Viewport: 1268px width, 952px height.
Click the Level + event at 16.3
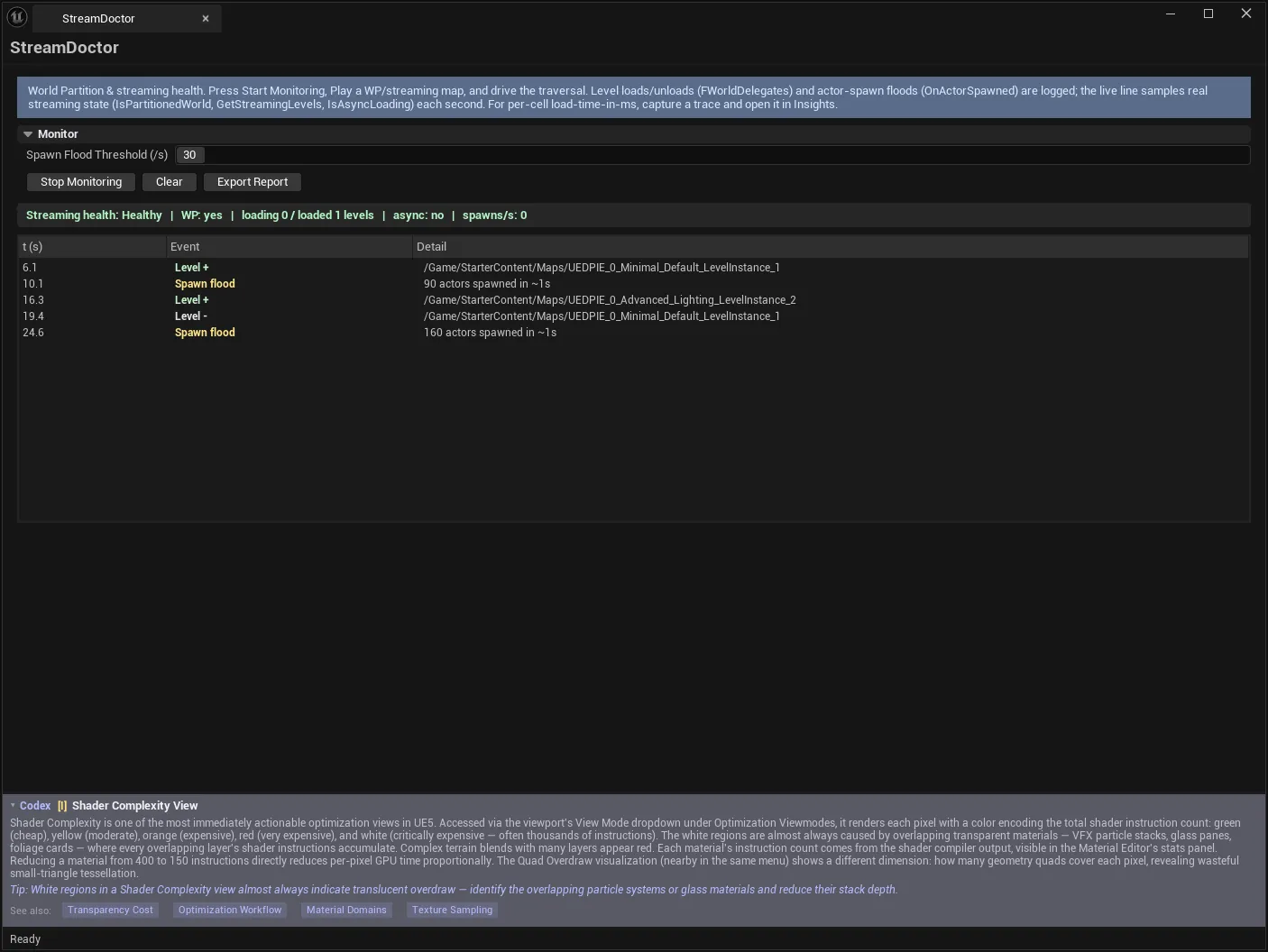(192, 300)
